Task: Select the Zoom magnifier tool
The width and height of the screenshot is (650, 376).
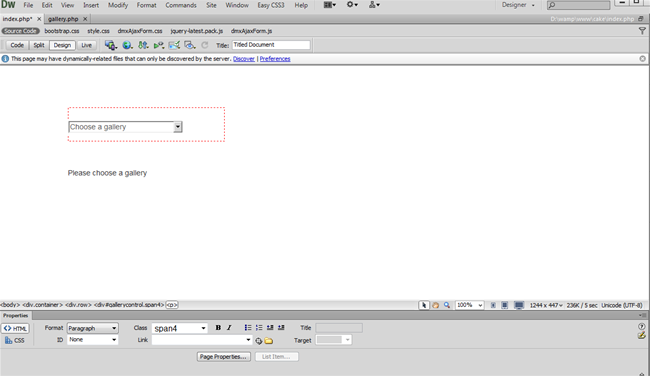Action: tap(447, 305)
